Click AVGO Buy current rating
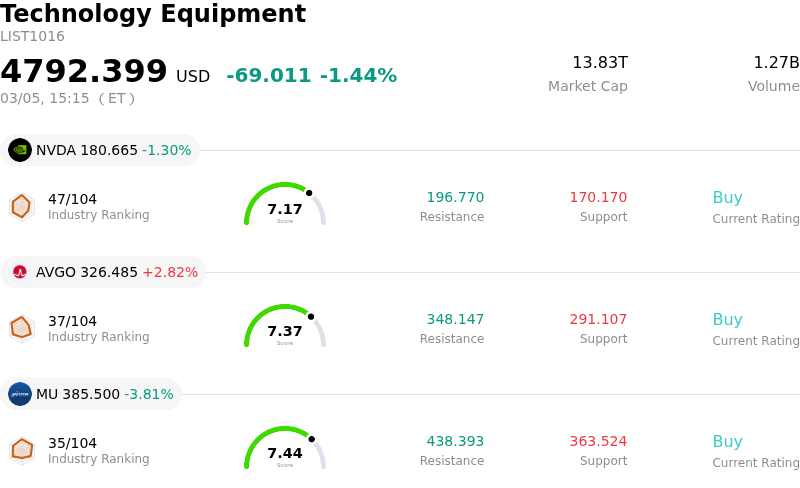The width and height of the screenshot is (800, 488). click(727, 320)
